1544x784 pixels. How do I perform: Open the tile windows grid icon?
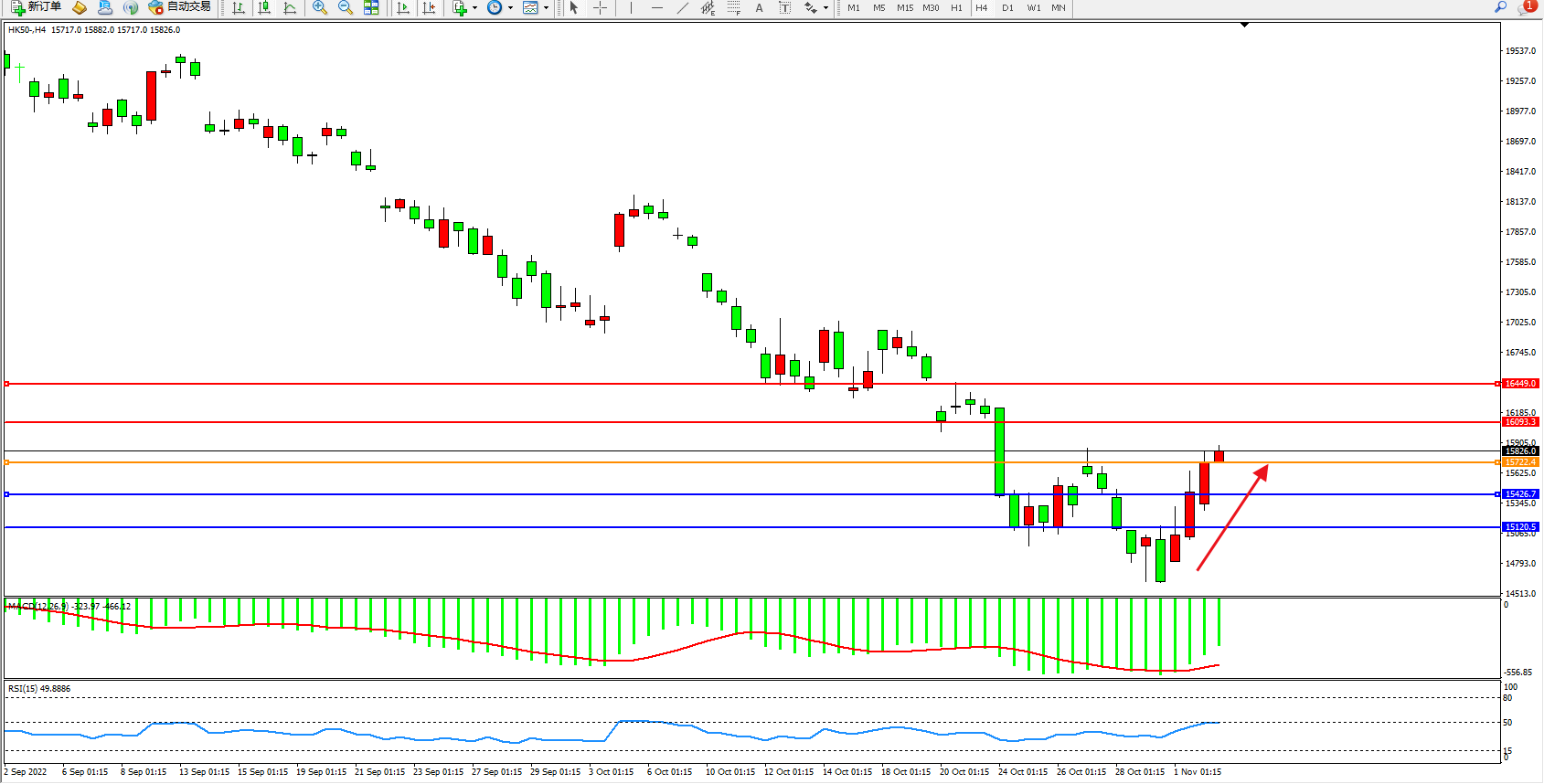pos(371,7)
